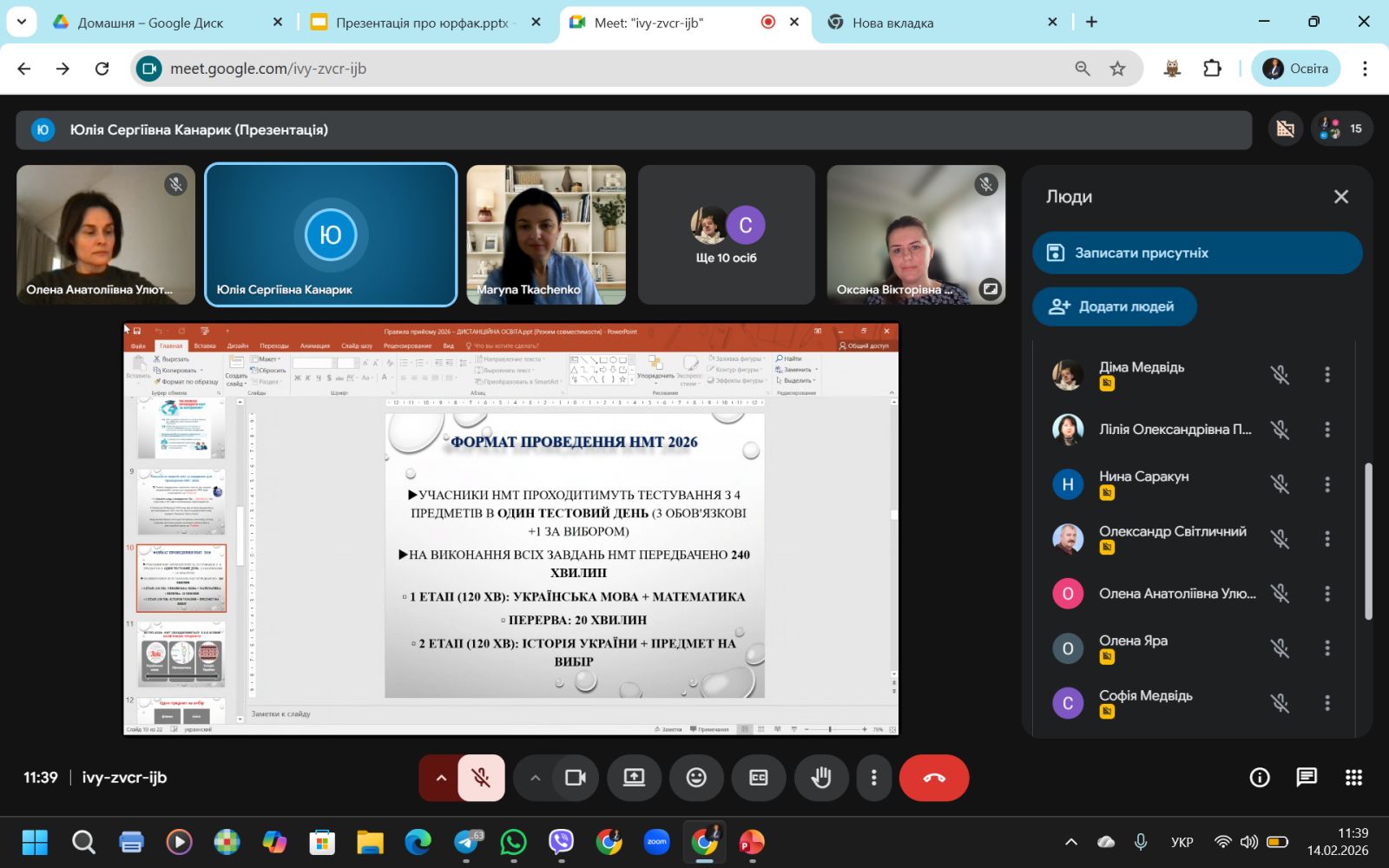Leave the call with the red button
This screenshot has height=868, width=1389.
tap(934, 778)
